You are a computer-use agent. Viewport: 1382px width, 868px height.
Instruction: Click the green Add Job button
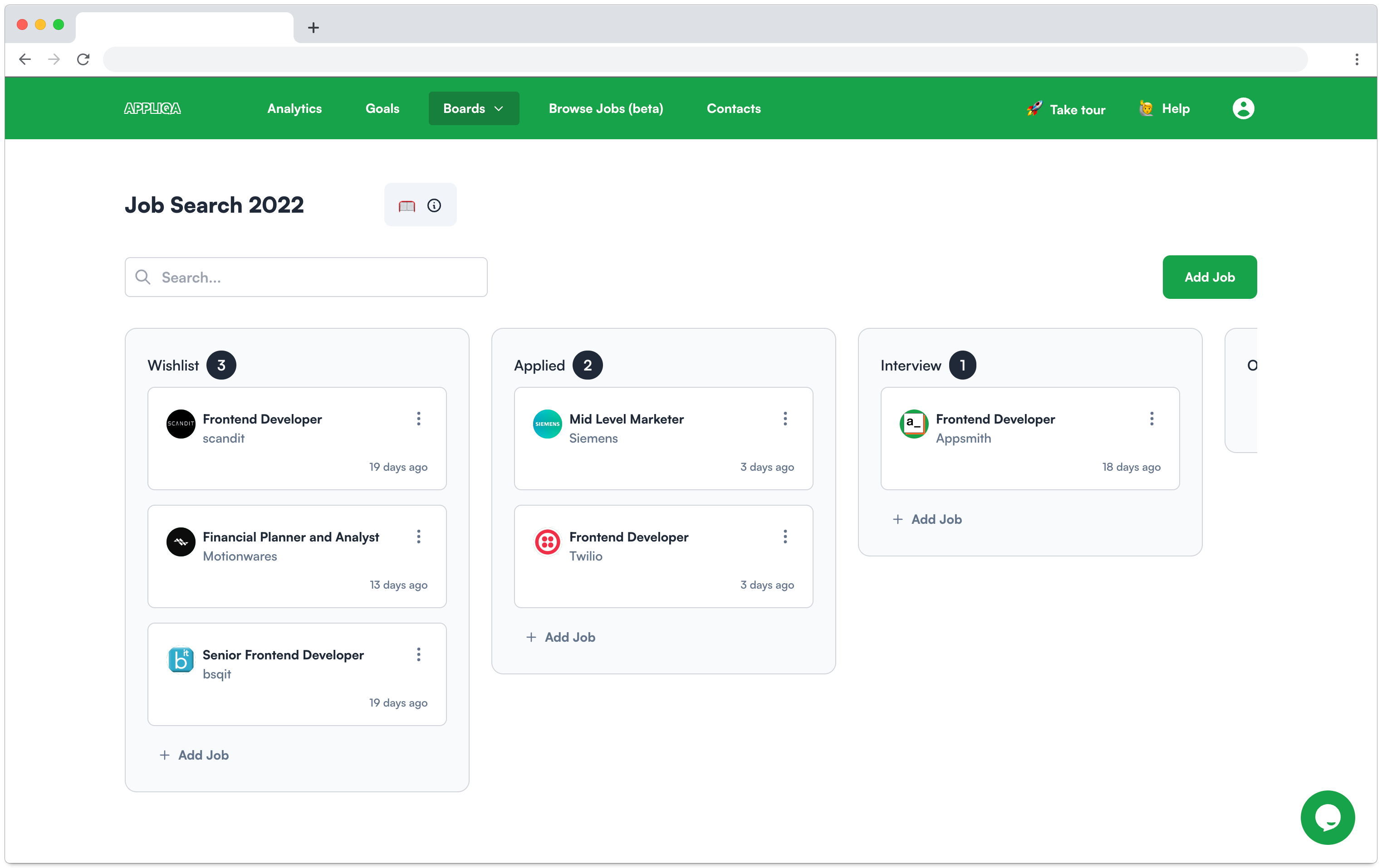point(1209,277)
